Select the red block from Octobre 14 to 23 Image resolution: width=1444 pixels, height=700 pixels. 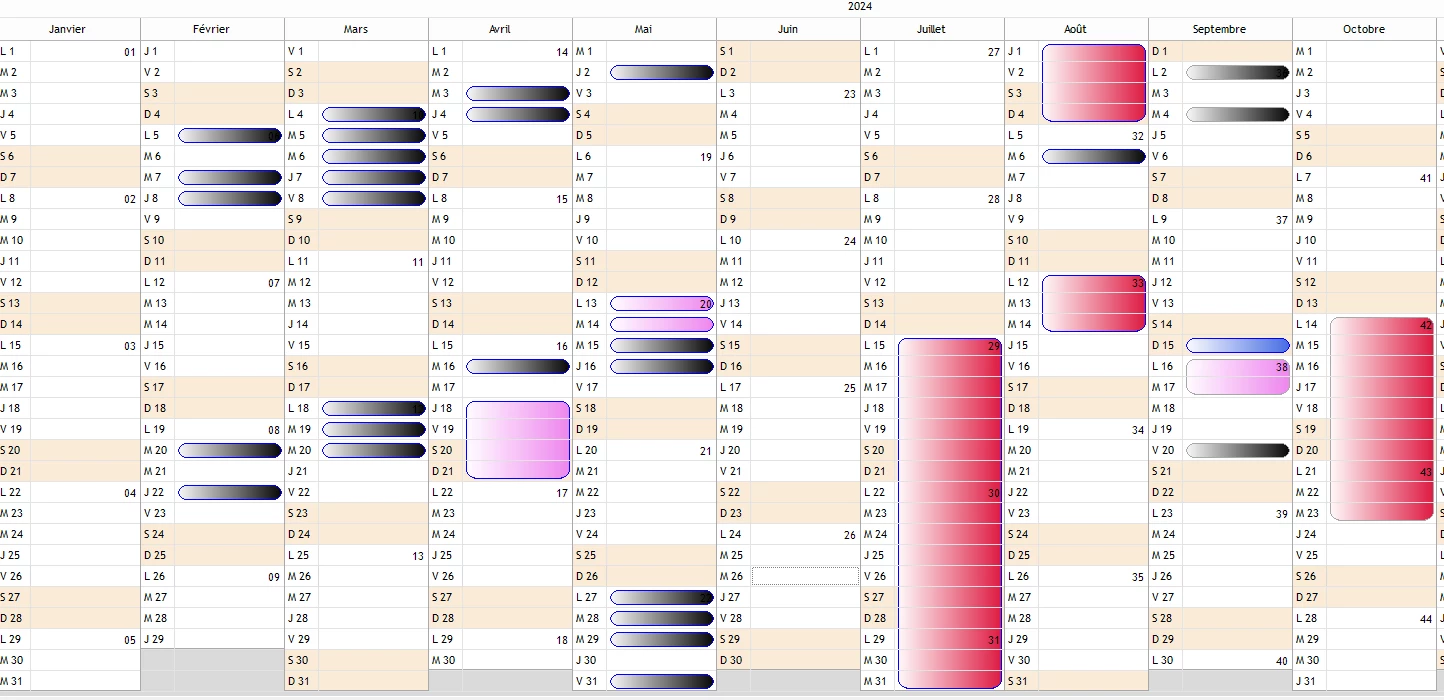coord(1382,419)
